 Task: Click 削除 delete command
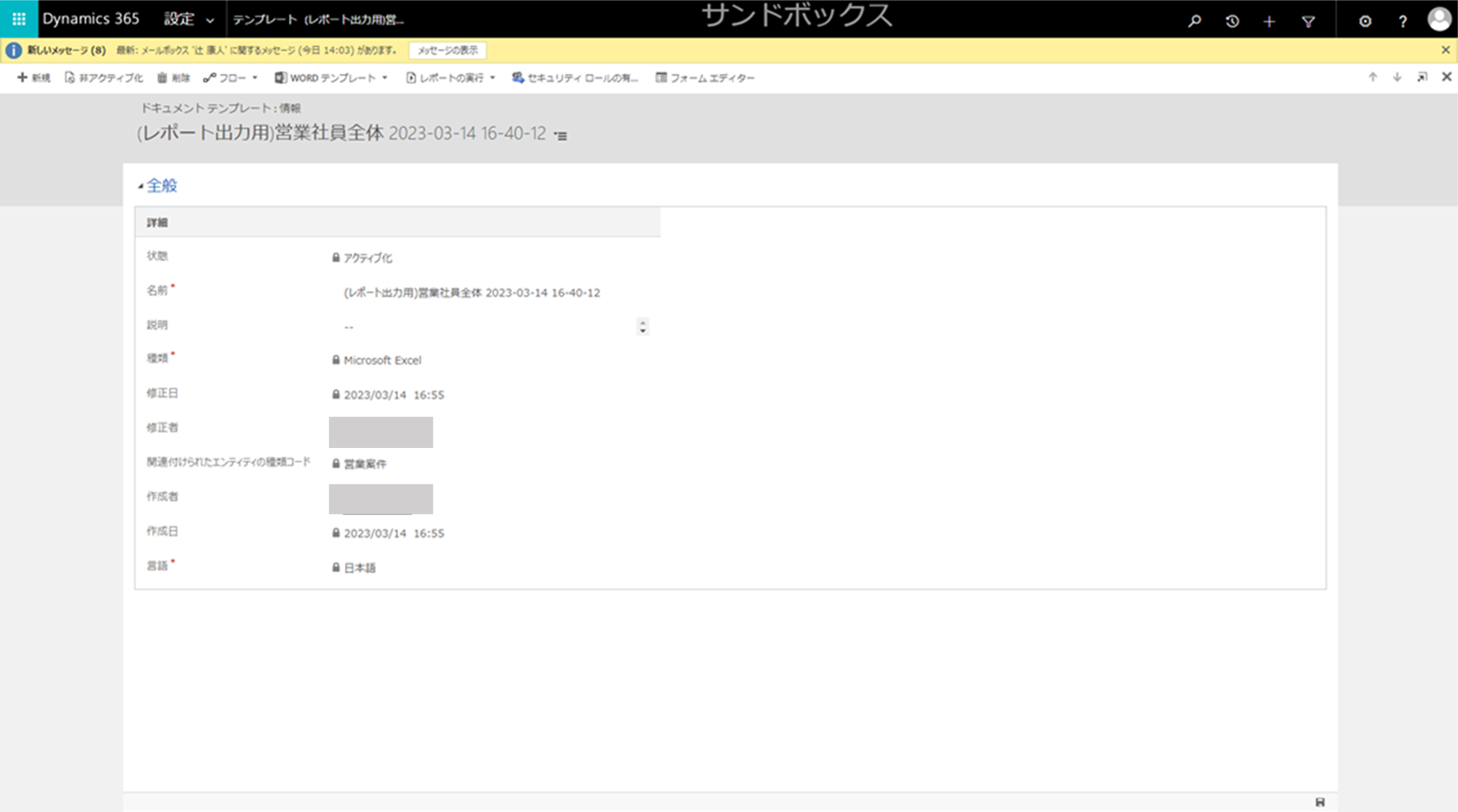[173, 77]
